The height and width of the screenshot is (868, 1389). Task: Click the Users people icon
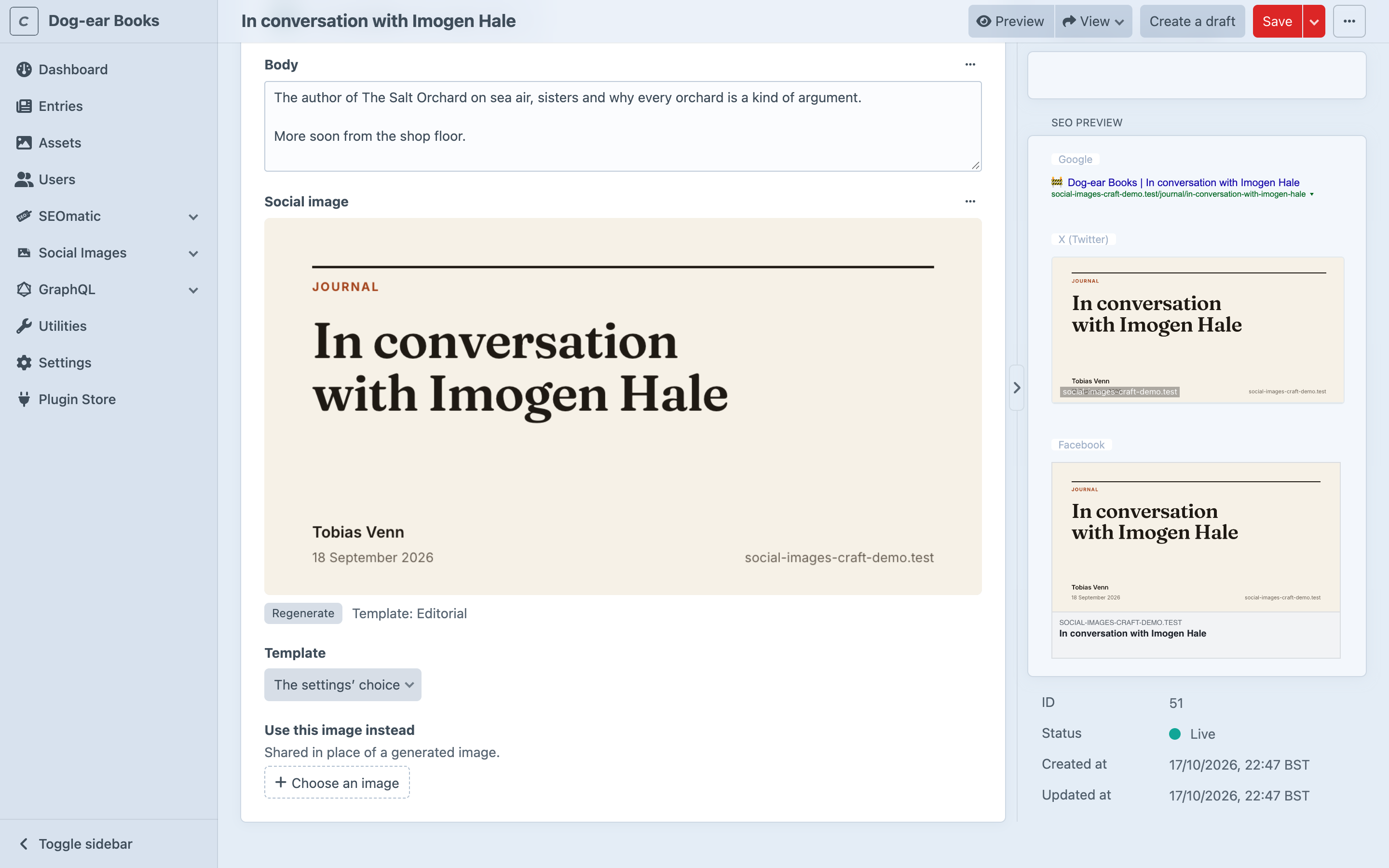coord(24,180)
